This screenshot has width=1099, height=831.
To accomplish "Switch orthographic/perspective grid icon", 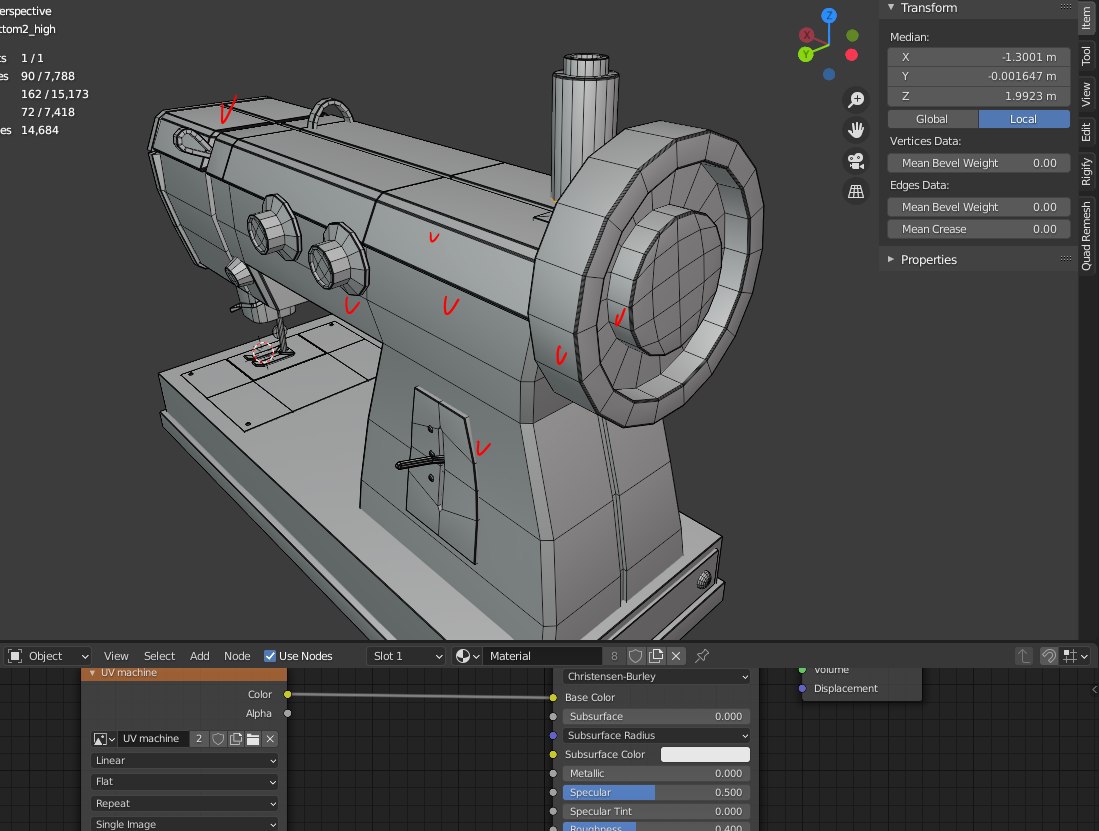I will pos(856,191).
